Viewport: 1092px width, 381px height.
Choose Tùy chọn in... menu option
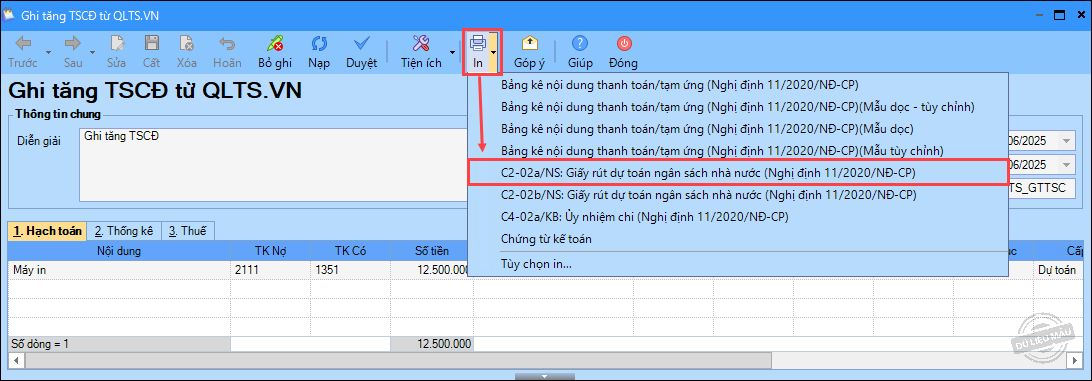click(536, 264)
